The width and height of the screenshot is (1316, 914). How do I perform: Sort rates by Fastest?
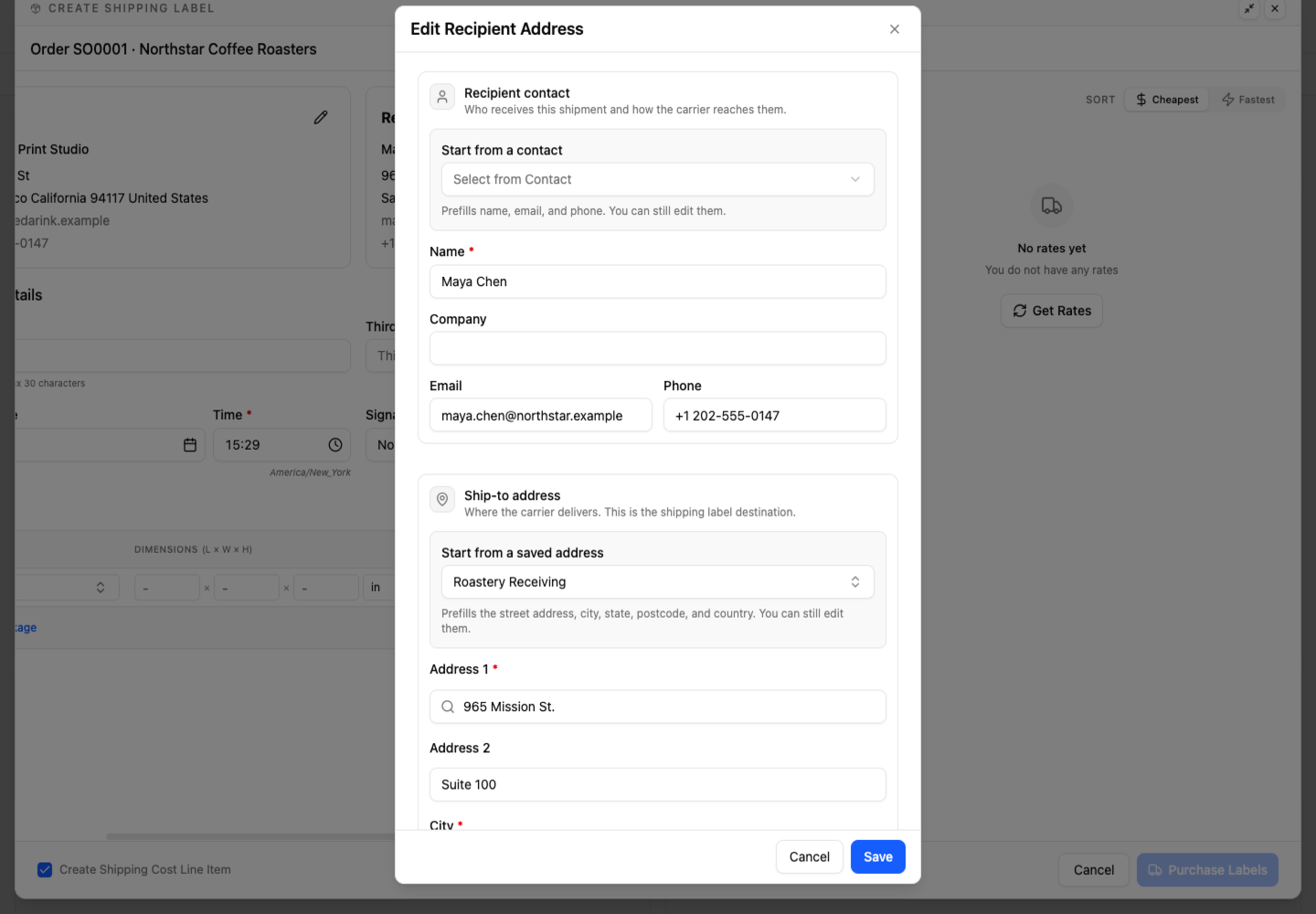(x=1248, y=100)
